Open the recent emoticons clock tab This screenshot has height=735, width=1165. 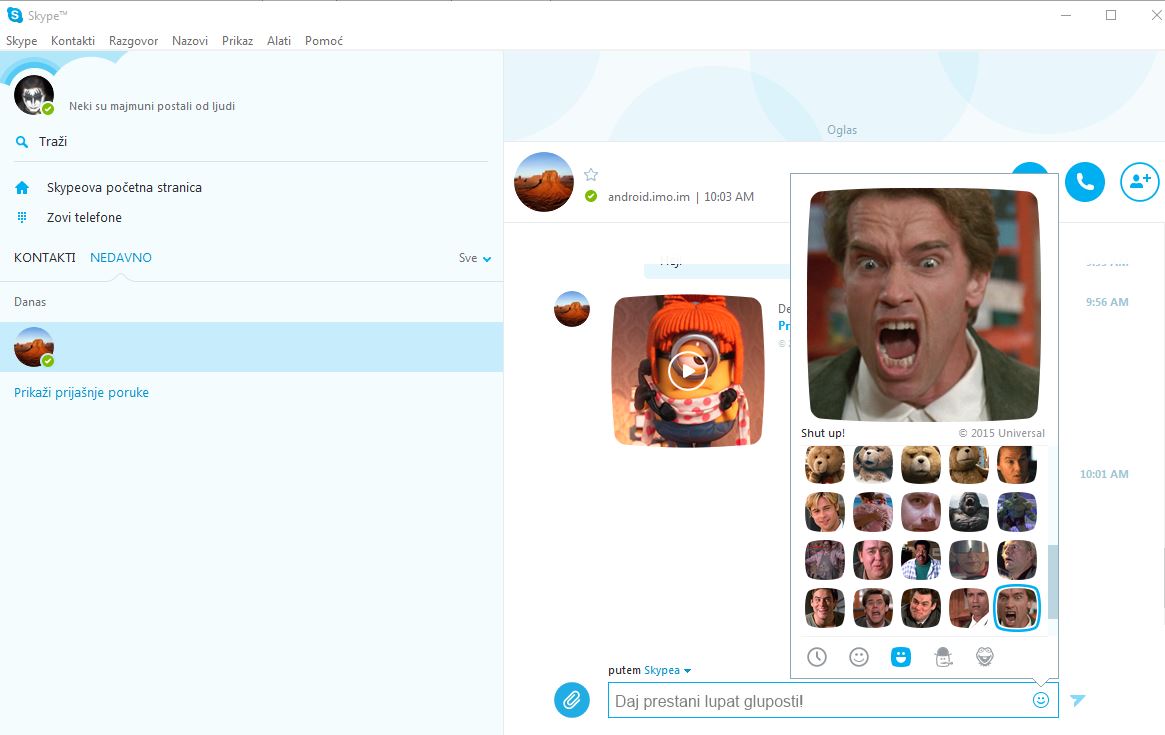point(817,657)
